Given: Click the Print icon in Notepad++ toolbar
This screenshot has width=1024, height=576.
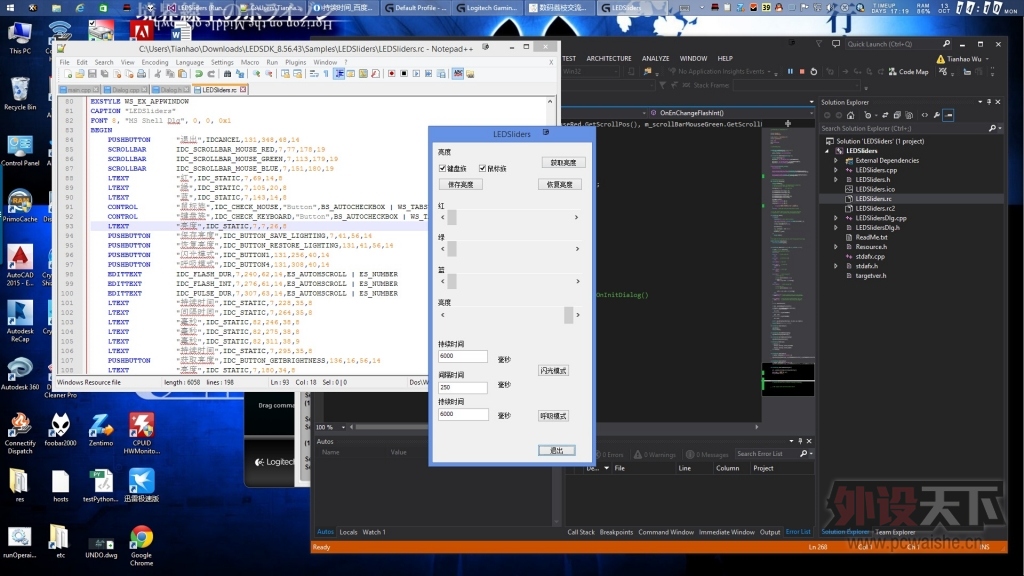Looking at the screenshot, I should click(x=141, y=74).
